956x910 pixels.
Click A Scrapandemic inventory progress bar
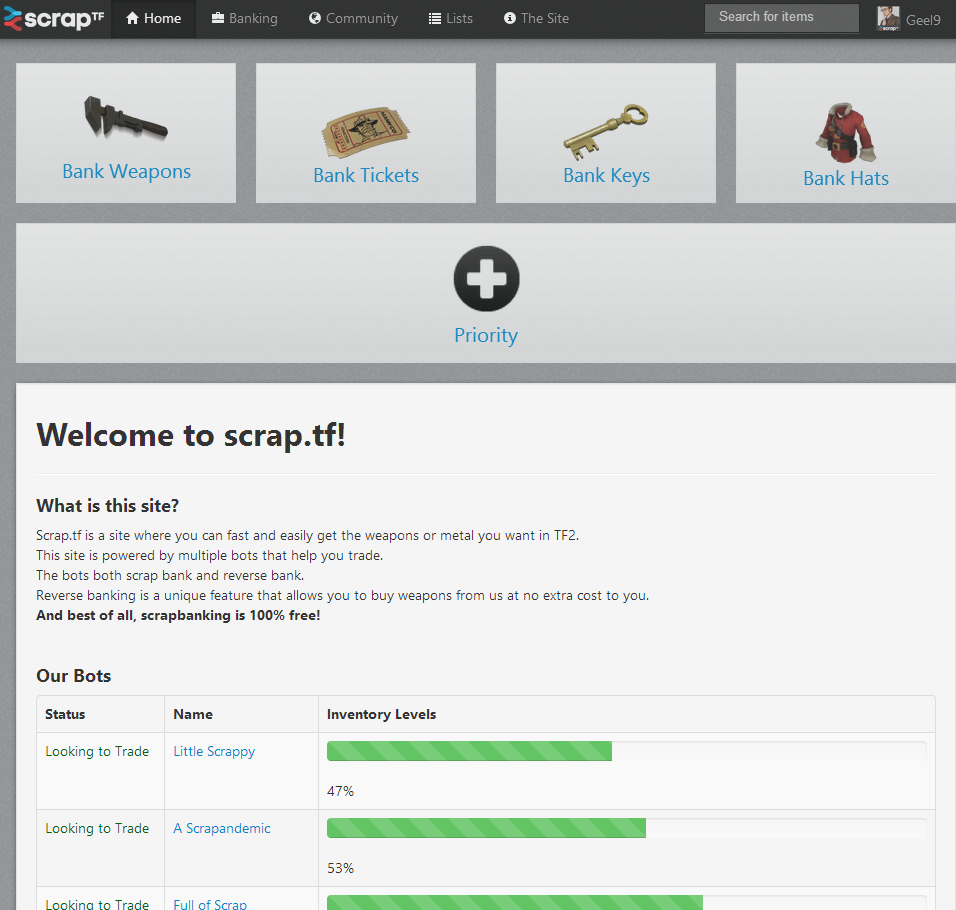tap(626, 828)
